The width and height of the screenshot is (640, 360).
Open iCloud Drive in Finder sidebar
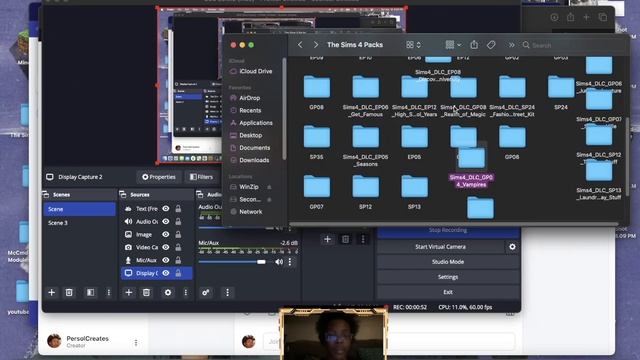pos(251,71)
